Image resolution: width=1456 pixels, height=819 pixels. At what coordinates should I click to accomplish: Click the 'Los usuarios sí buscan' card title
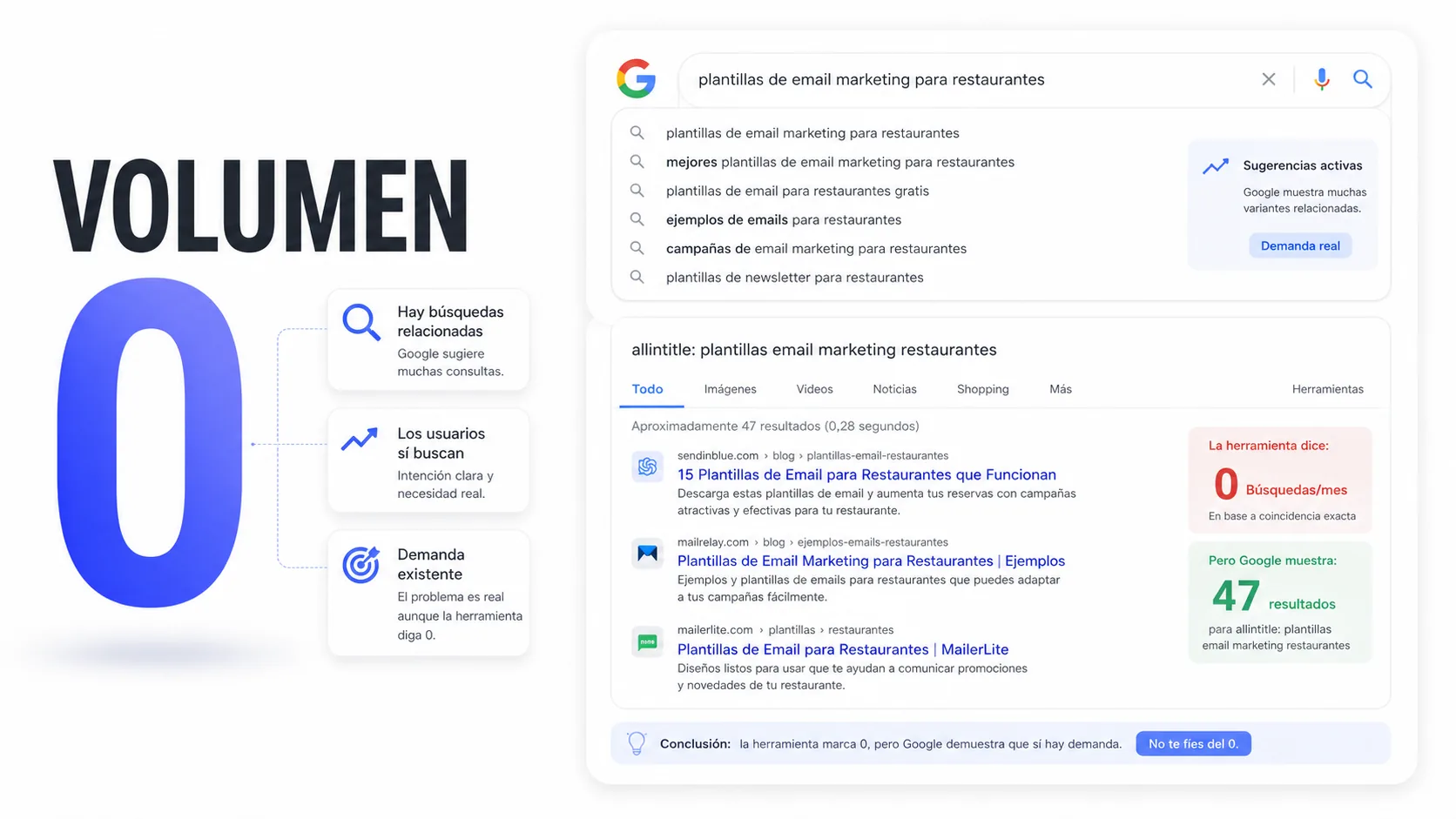pos(441,443)
